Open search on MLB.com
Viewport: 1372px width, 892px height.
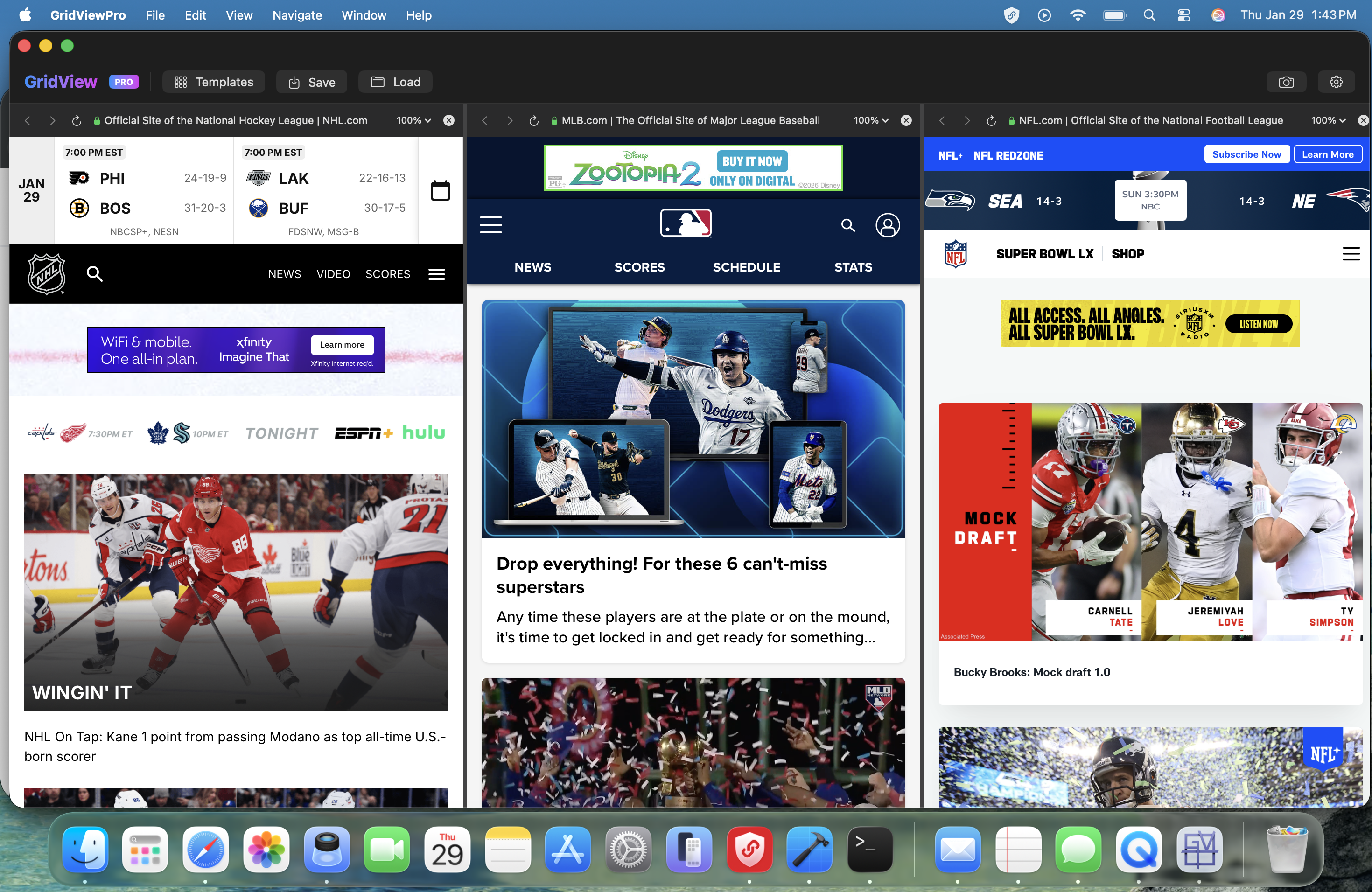point(847,225)
